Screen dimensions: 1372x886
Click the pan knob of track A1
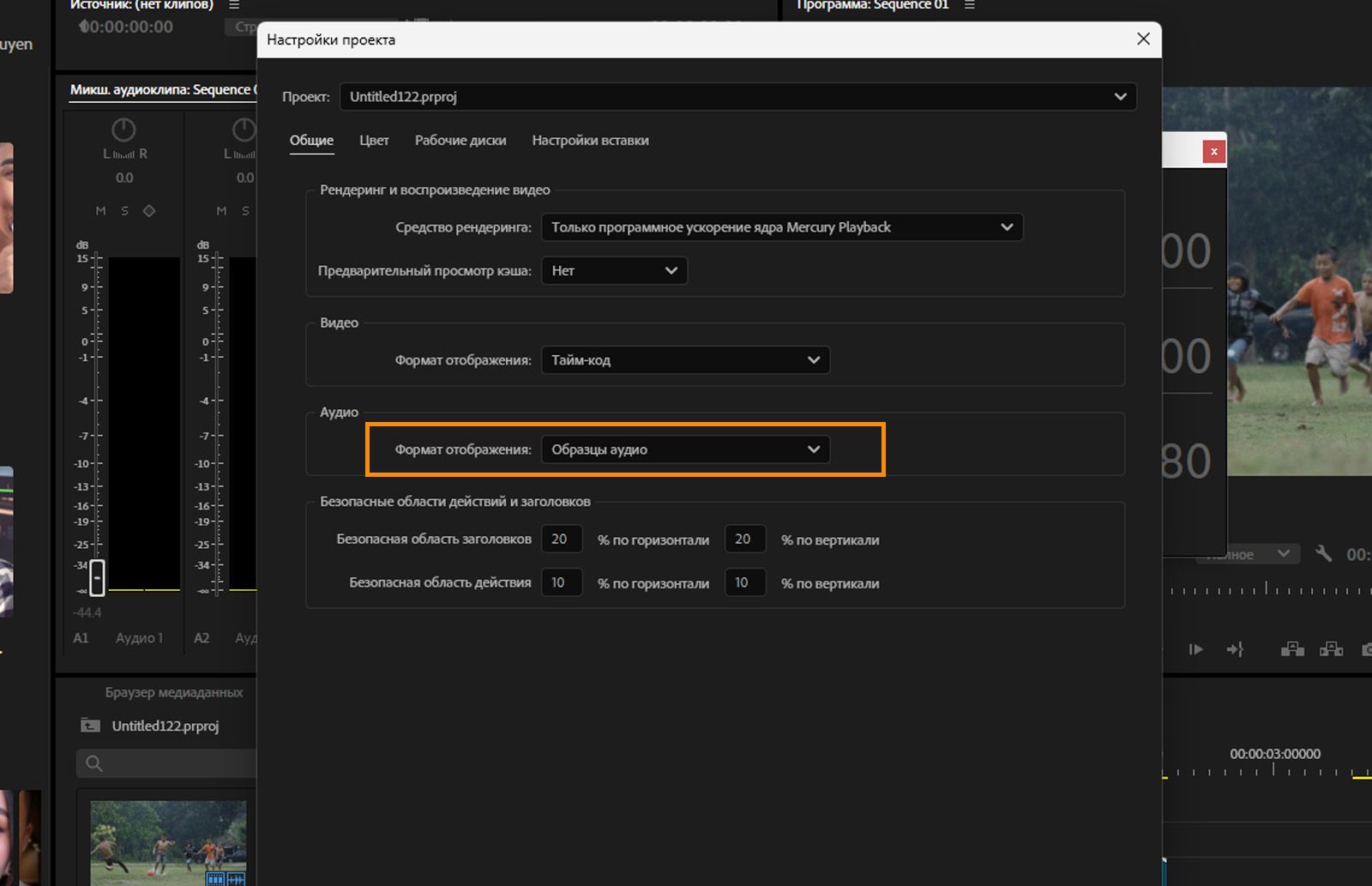pos(123,130)
